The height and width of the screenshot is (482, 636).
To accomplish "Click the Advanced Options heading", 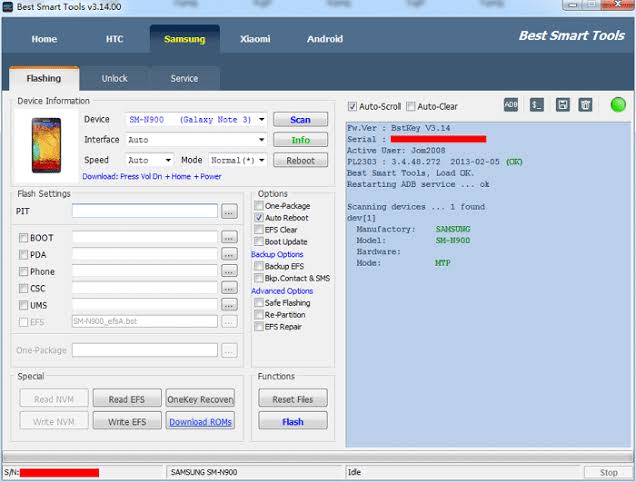I will (x=282, y=291).
